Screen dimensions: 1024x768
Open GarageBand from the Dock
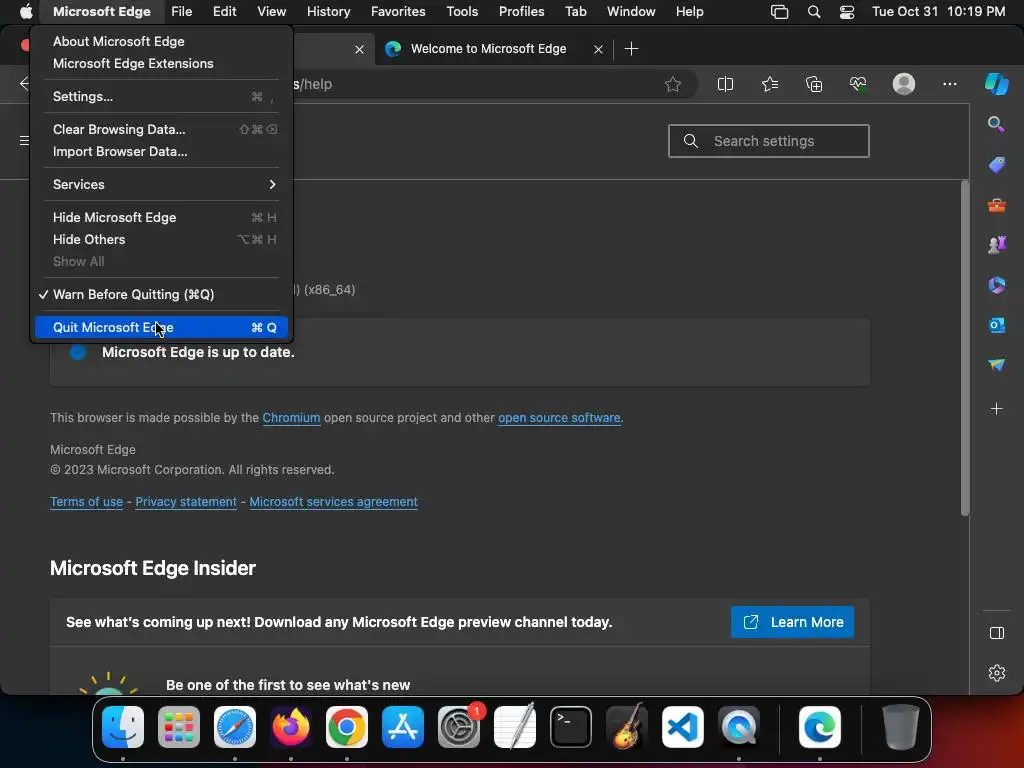pos(627,727)
